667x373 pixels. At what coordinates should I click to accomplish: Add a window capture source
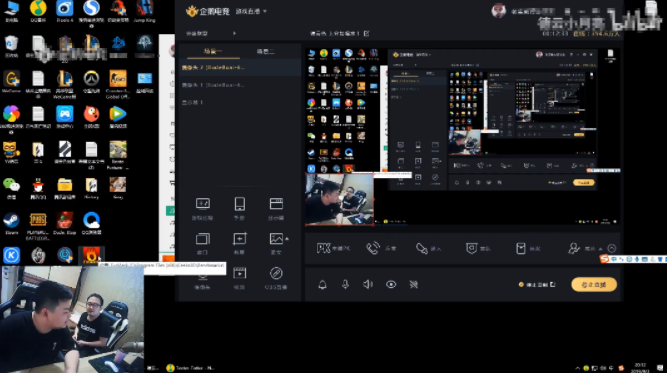(x=202, y=243)
